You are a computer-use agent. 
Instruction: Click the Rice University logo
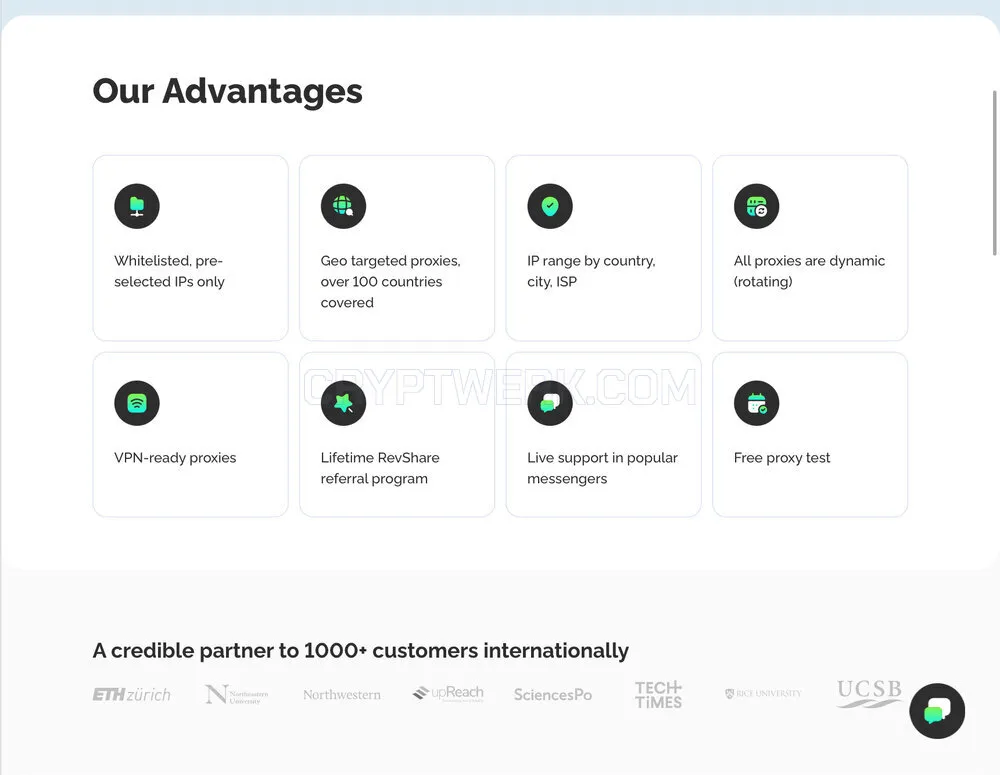pos(763,693)
